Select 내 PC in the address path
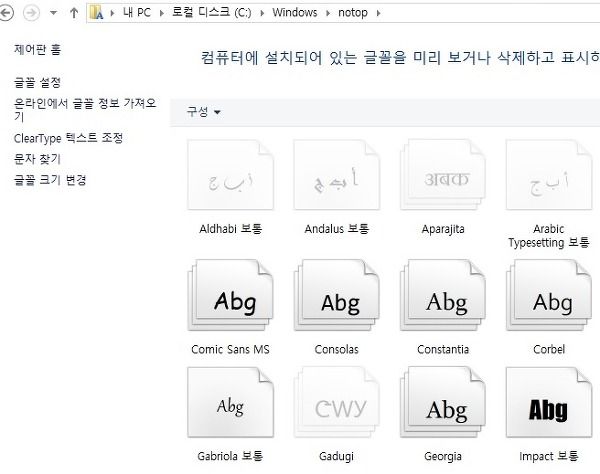The image size is (600, 474). [x=137, y=13]
